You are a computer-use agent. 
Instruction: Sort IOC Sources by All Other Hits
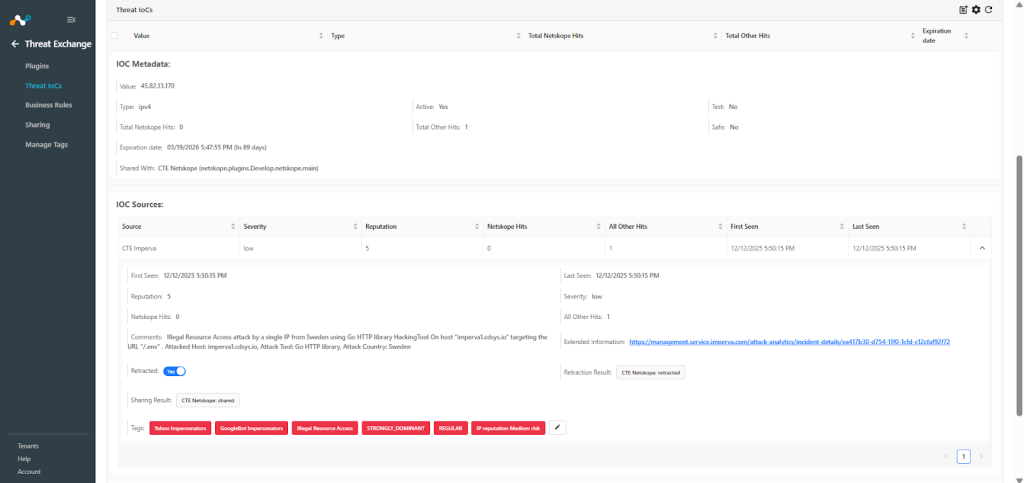[720, 226]
